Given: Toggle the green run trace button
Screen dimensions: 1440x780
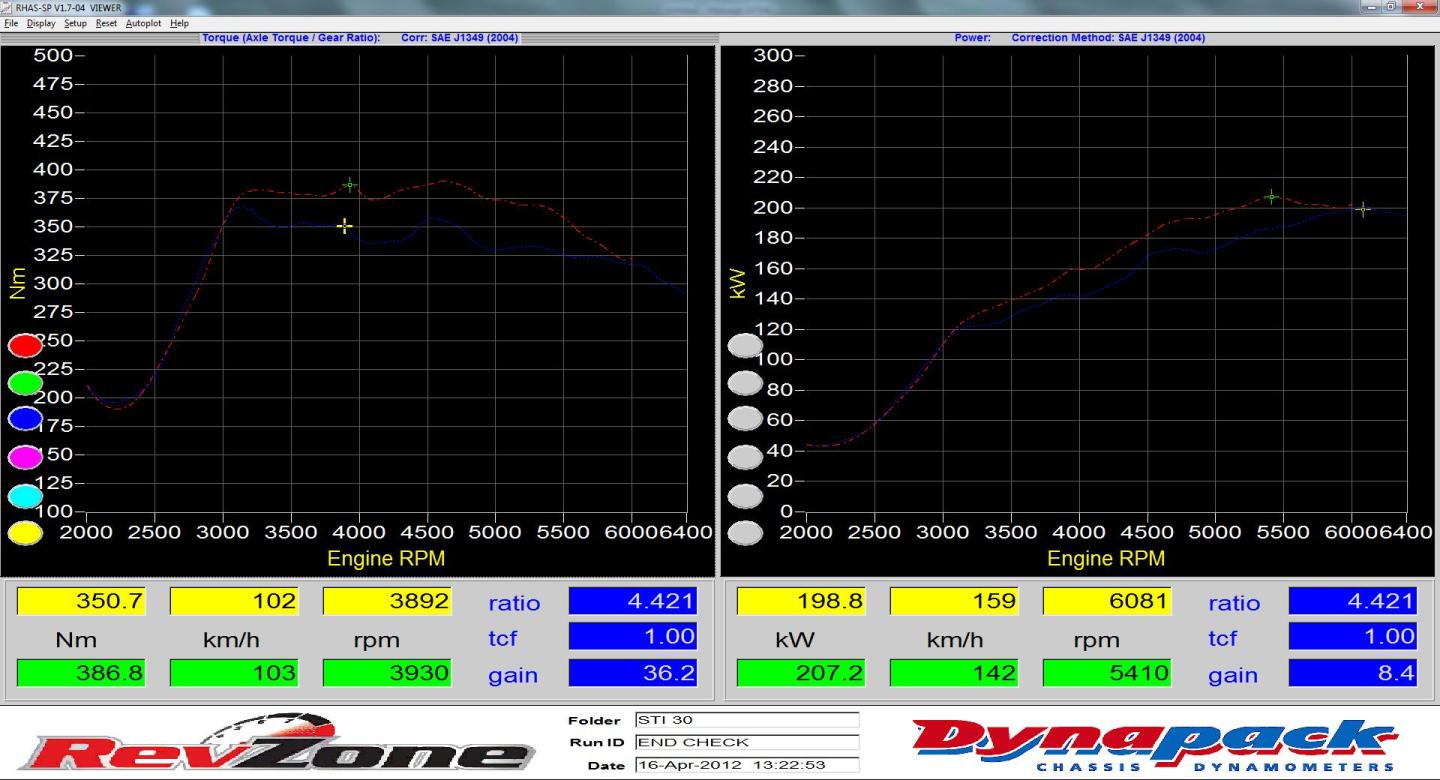Looking at the screenshot, I should [x=25, y=383].
